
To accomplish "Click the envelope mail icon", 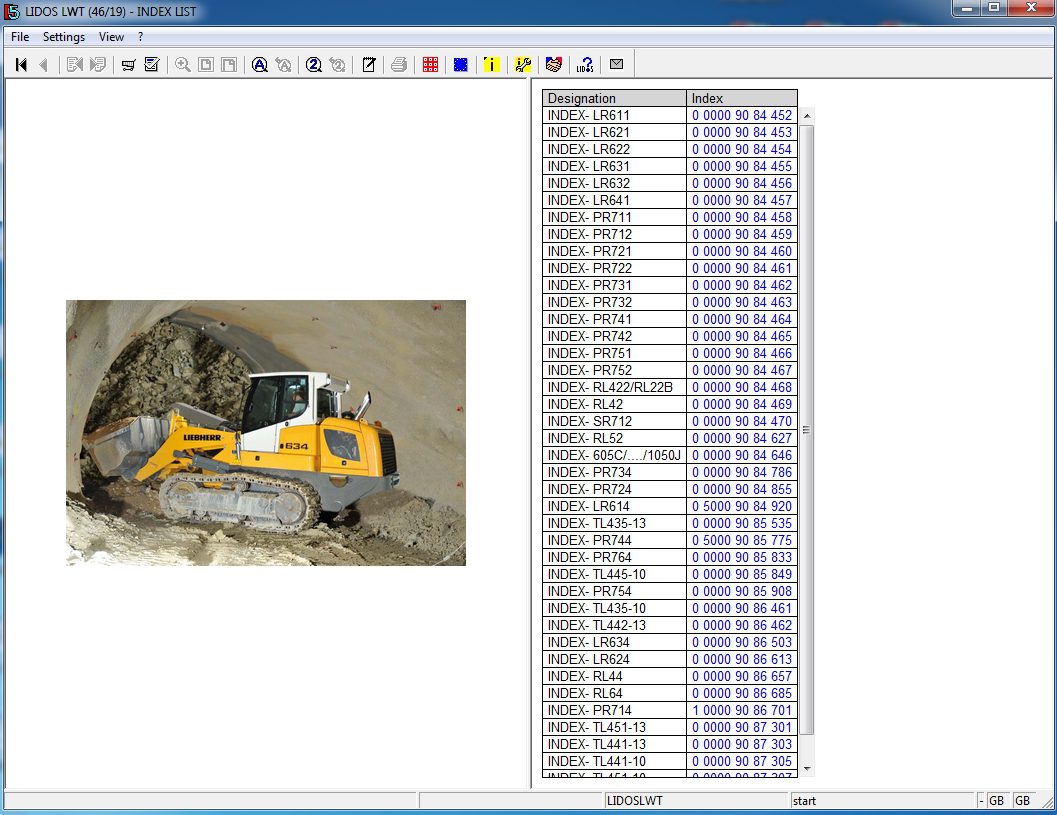I will (x=616, y=65).
